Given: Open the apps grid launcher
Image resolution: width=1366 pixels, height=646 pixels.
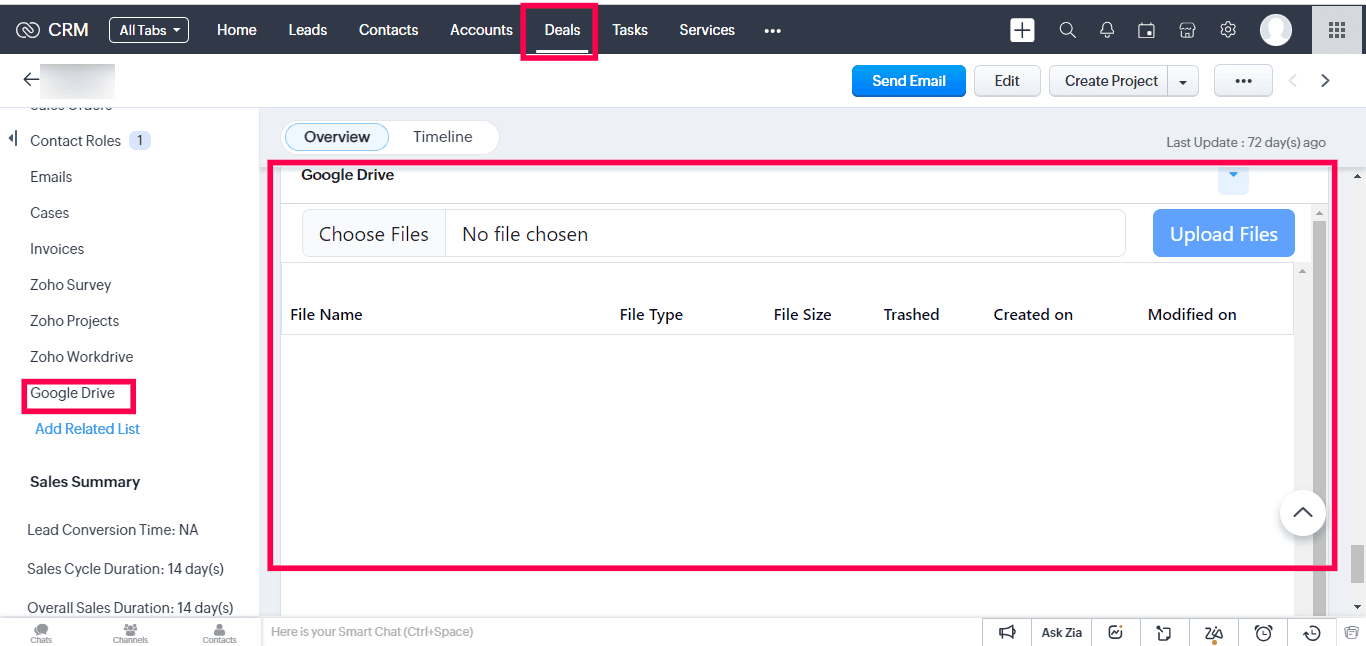Looking at the screenshot, I should [x=1337, y=30].
